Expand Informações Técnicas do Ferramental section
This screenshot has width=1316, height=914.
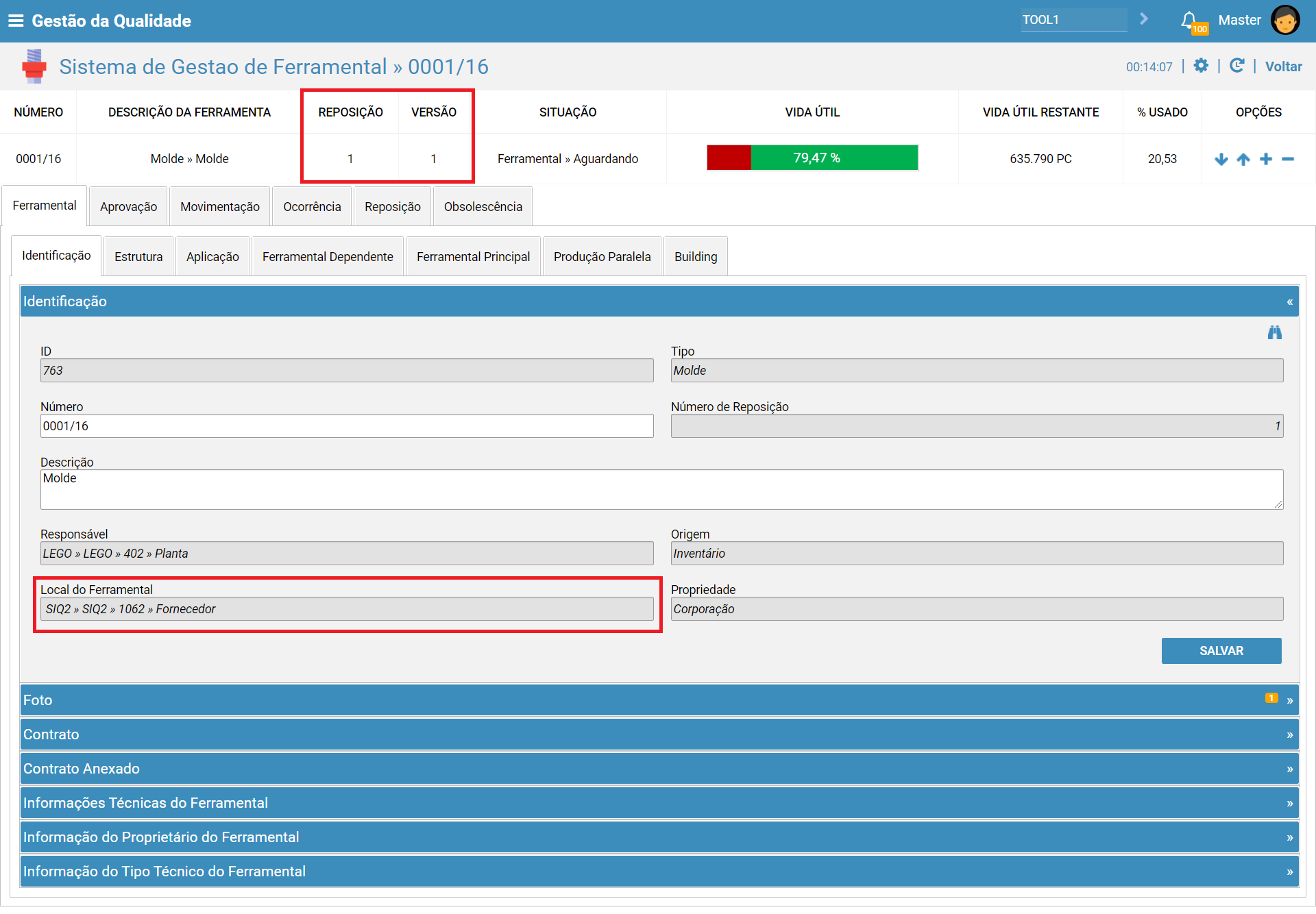coord(659,803)
